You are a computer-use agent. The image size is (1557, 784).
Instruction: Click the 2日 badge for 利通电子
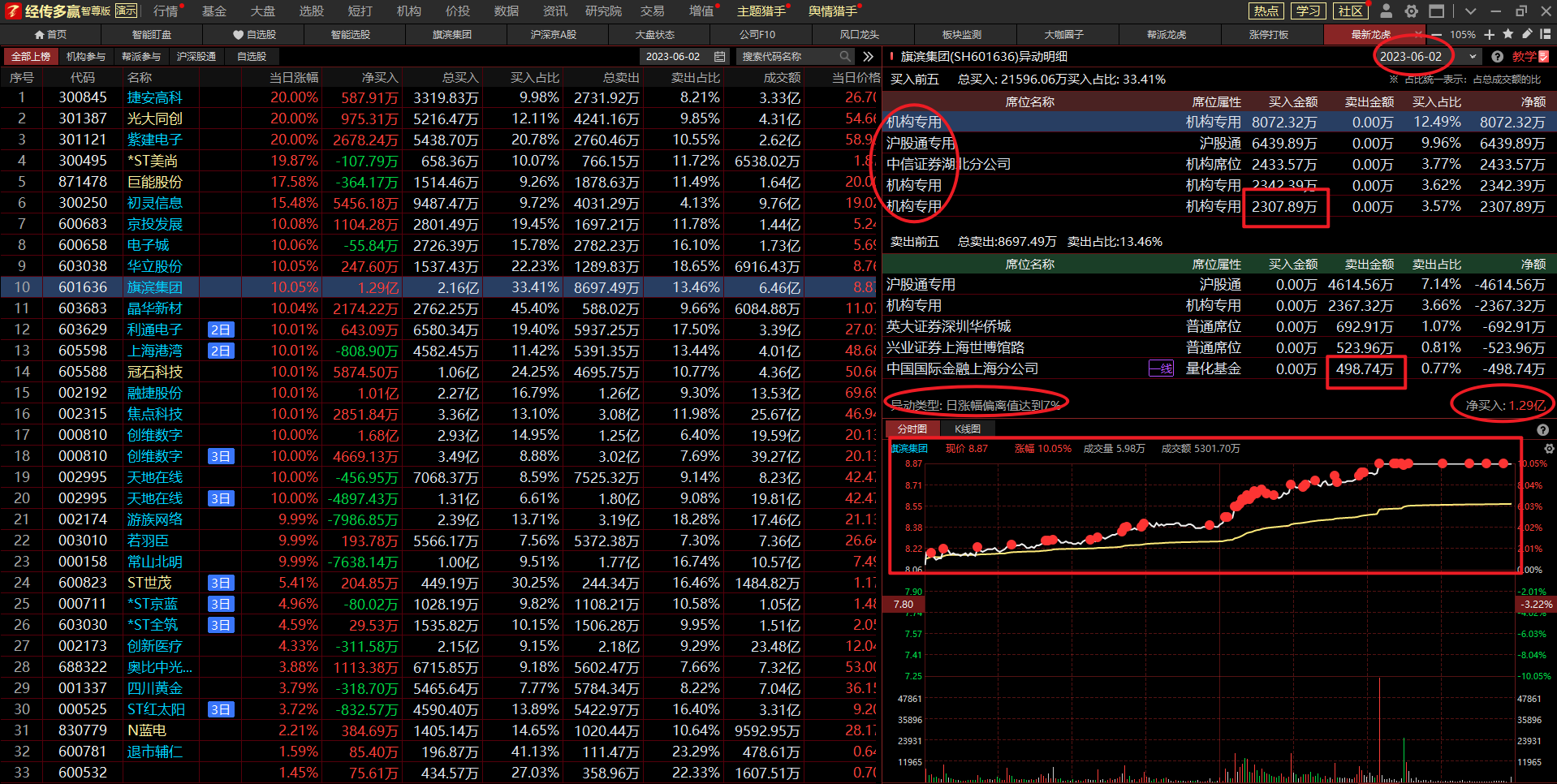tap(221, 330)
